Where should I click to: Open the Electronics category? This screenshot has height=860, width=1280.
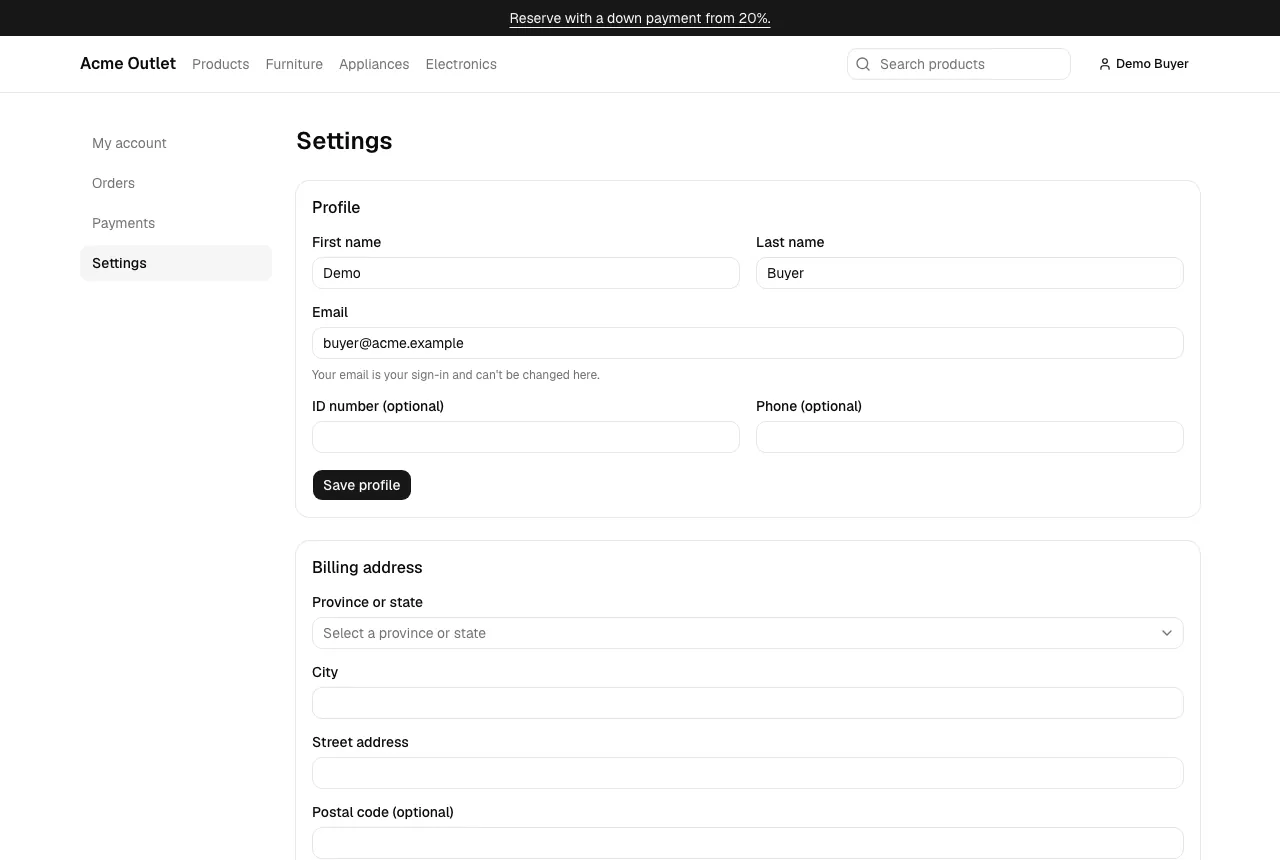(461, 64)
